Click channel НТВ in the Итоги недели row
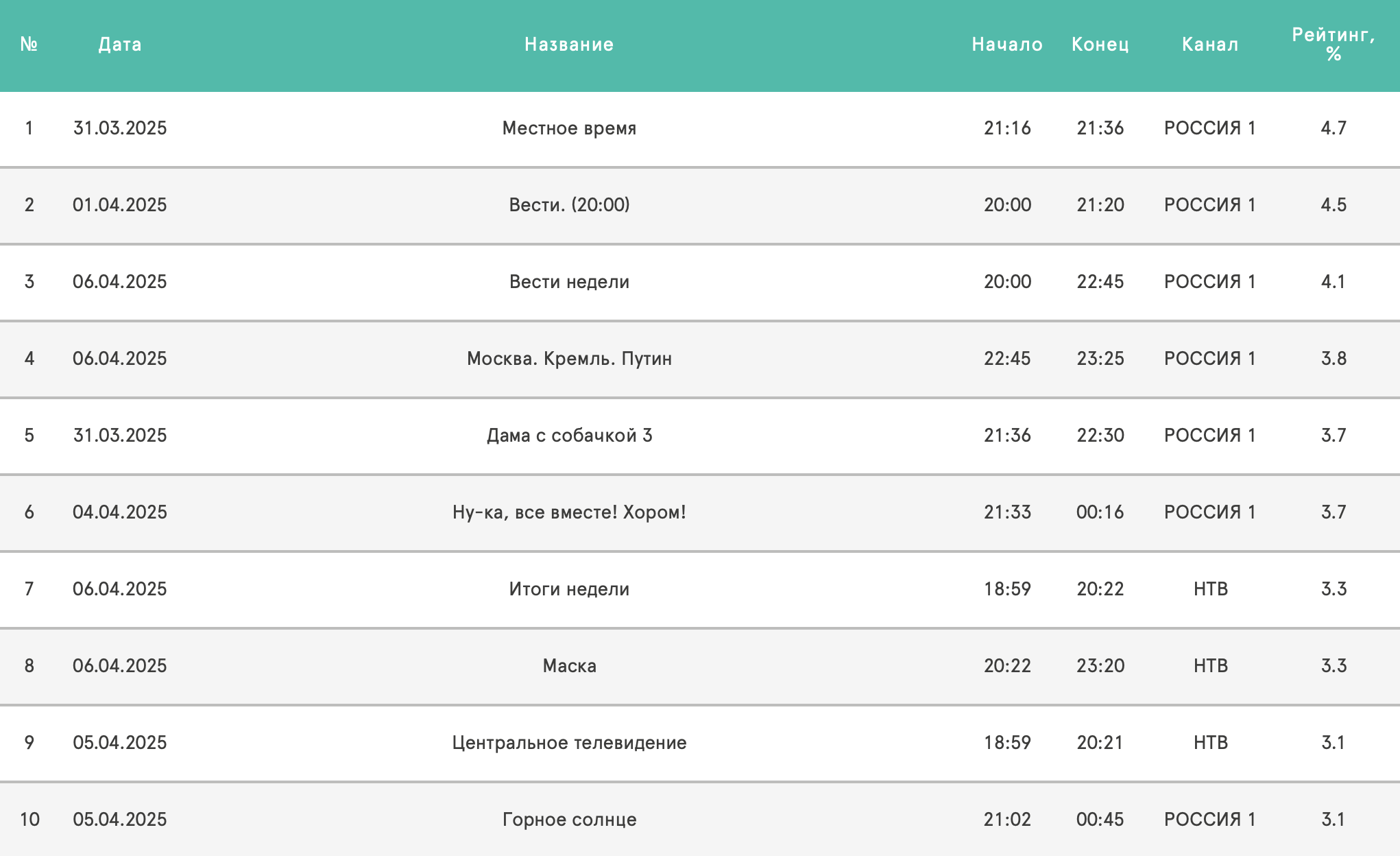 tap(1210, 589)
